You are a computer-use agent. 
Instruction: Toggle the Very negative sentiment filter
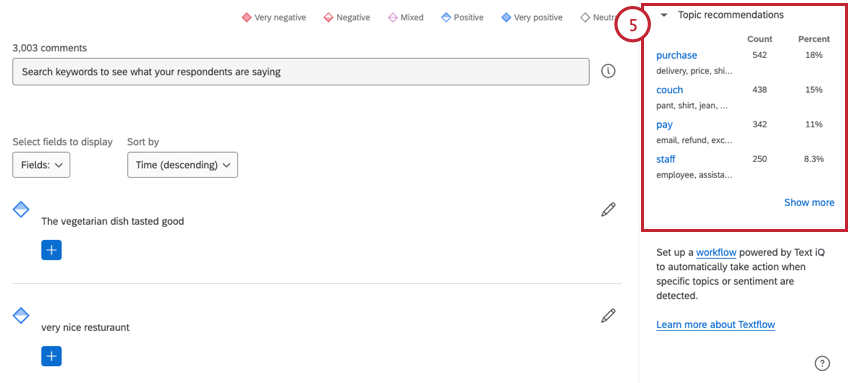pyautogui.click(x=274, y=17)
